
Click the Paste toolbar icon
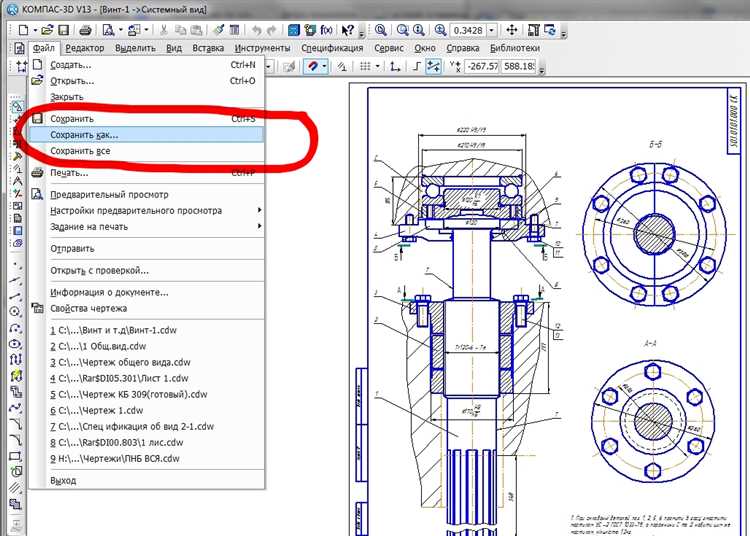coord(196,31)
